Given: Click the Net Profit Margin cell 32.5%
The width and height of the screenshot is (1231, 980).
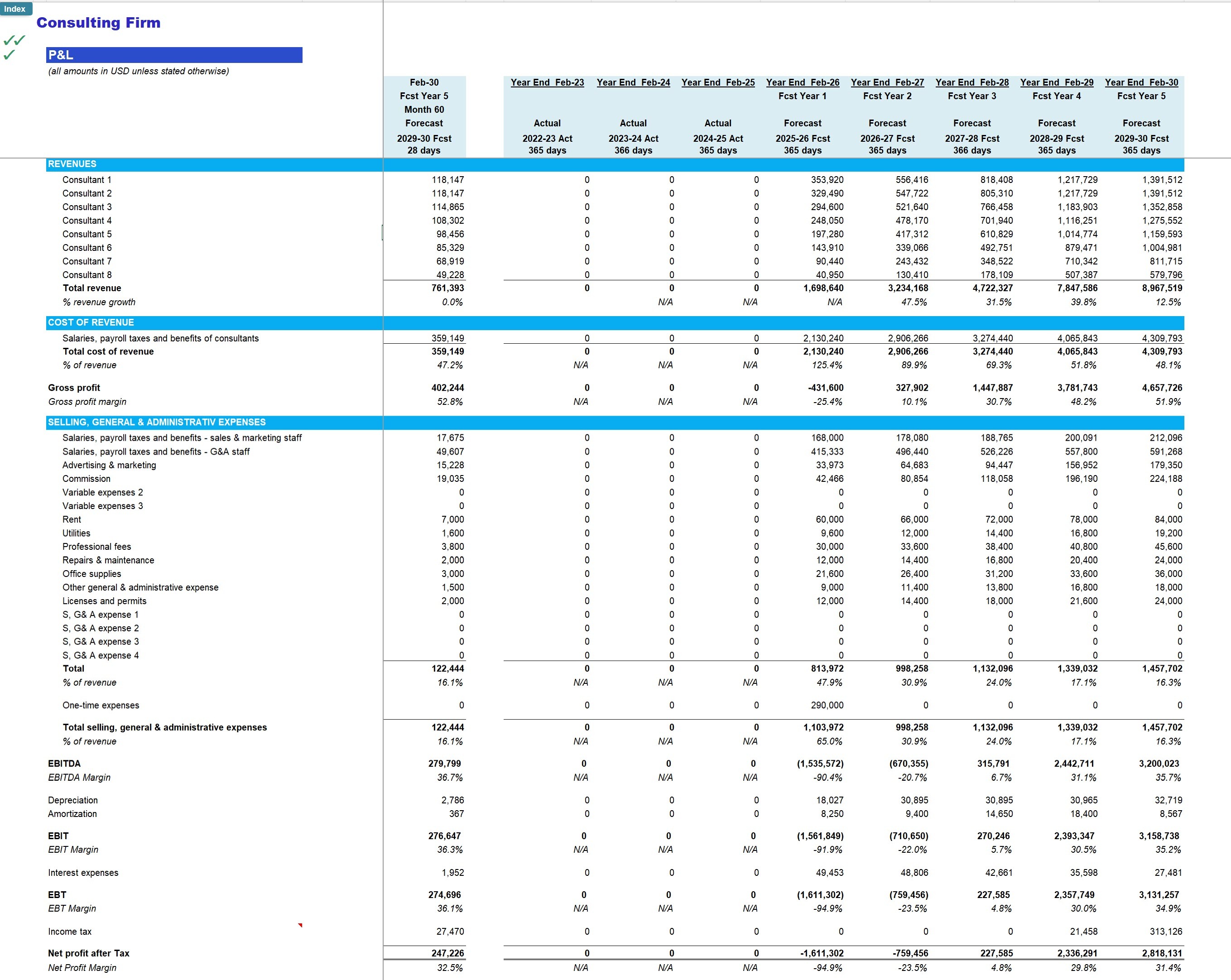Looking at the screenshot, I should click(449, 968).
